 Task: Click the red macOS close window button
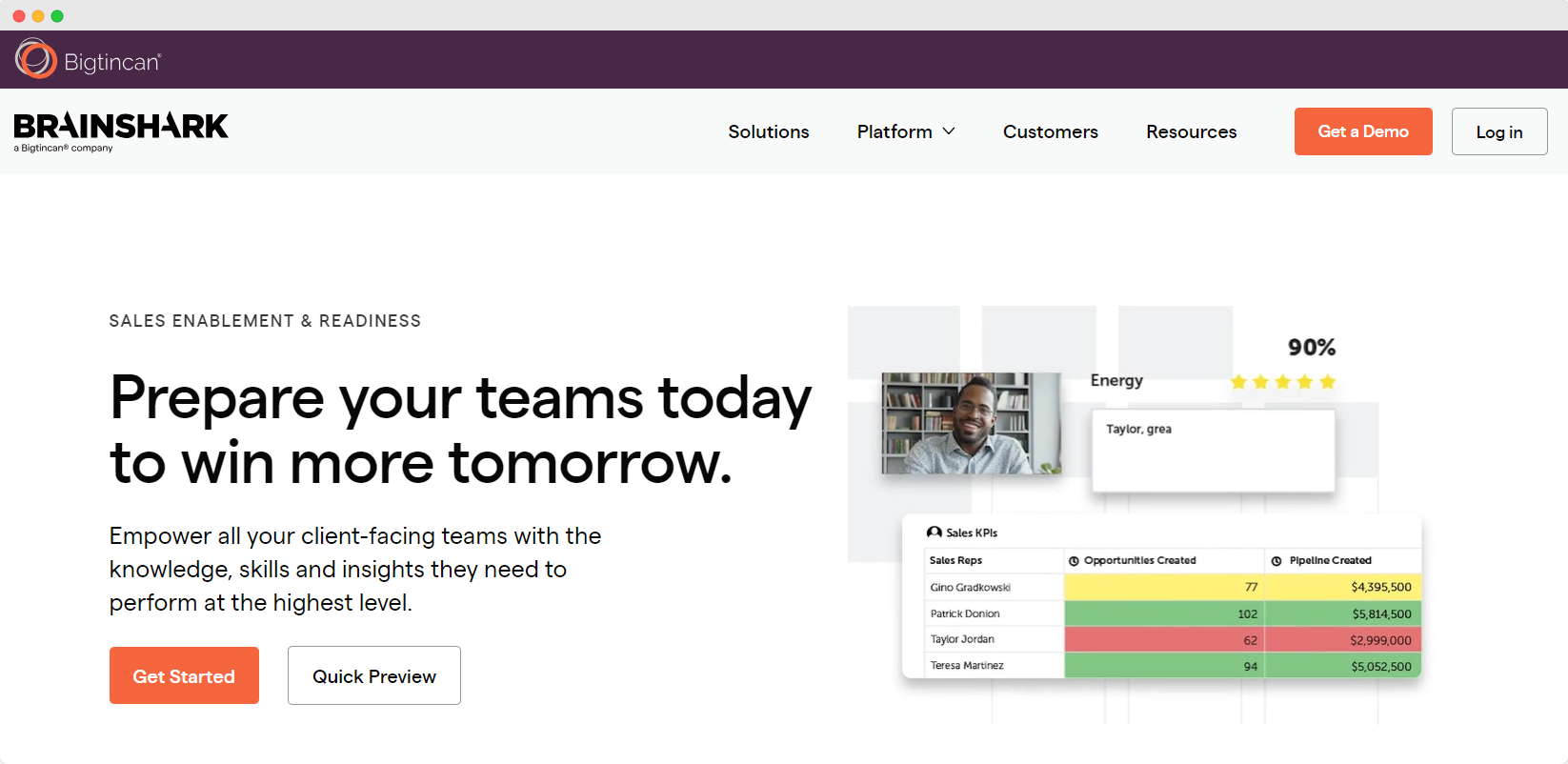point(19,16)
